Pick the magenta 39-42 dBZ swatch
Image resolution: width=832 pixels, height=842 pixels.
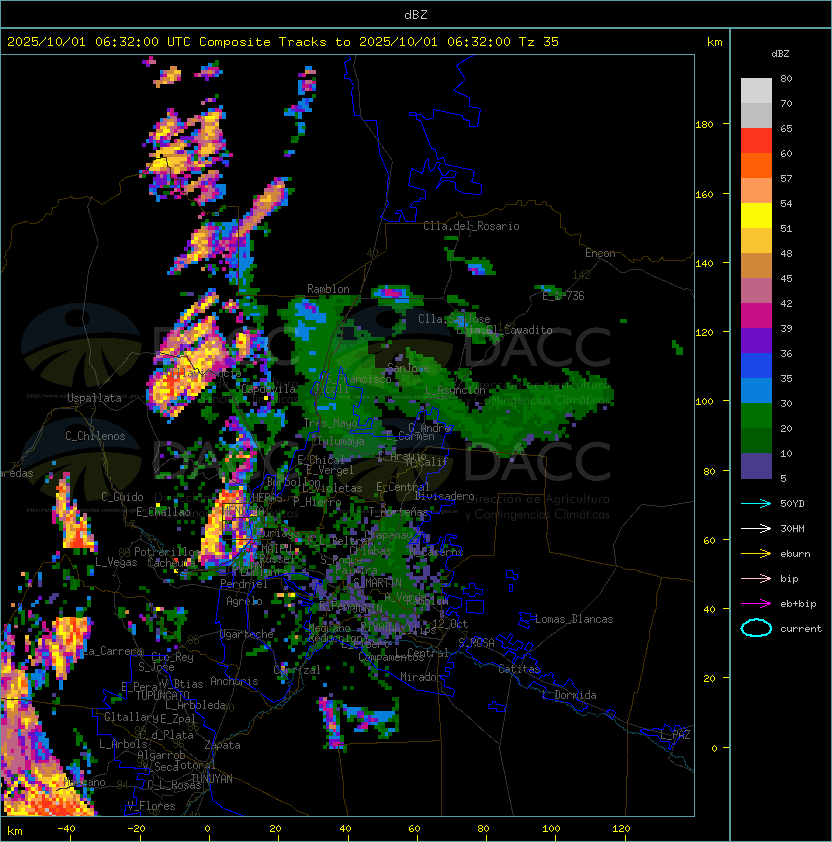(756, 316)
